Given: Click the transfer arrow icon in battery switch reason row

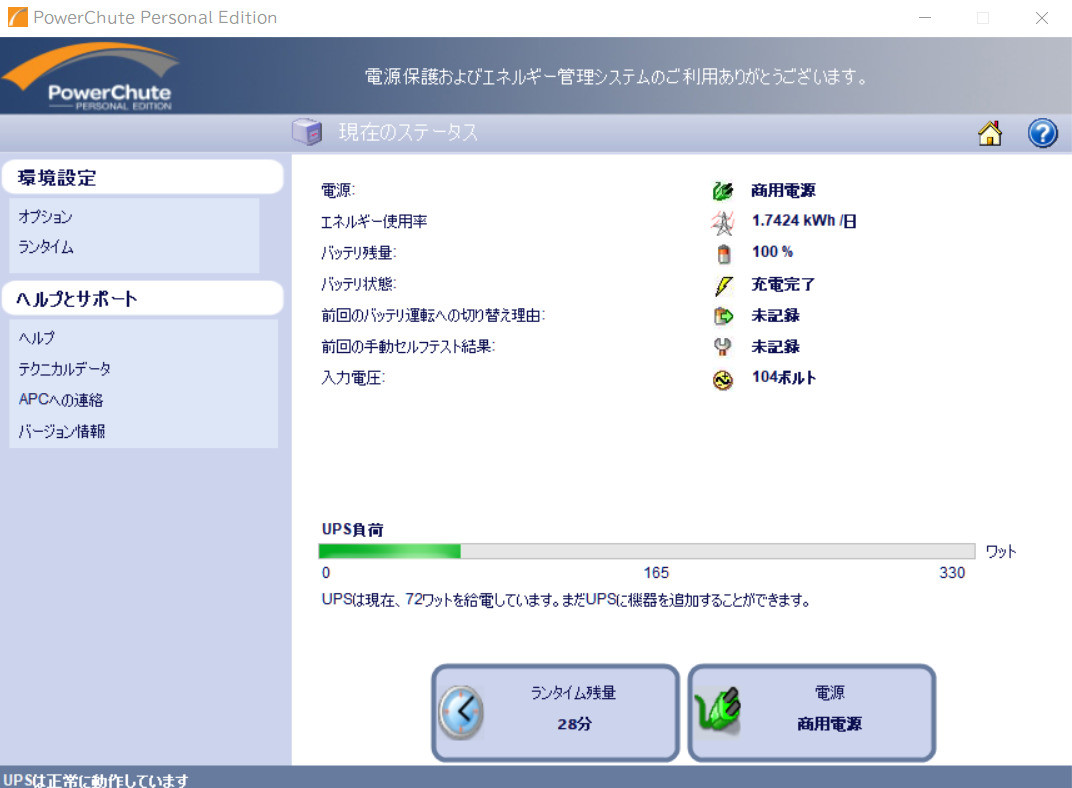Looking at the screenshot, I should tap(723, 316).
